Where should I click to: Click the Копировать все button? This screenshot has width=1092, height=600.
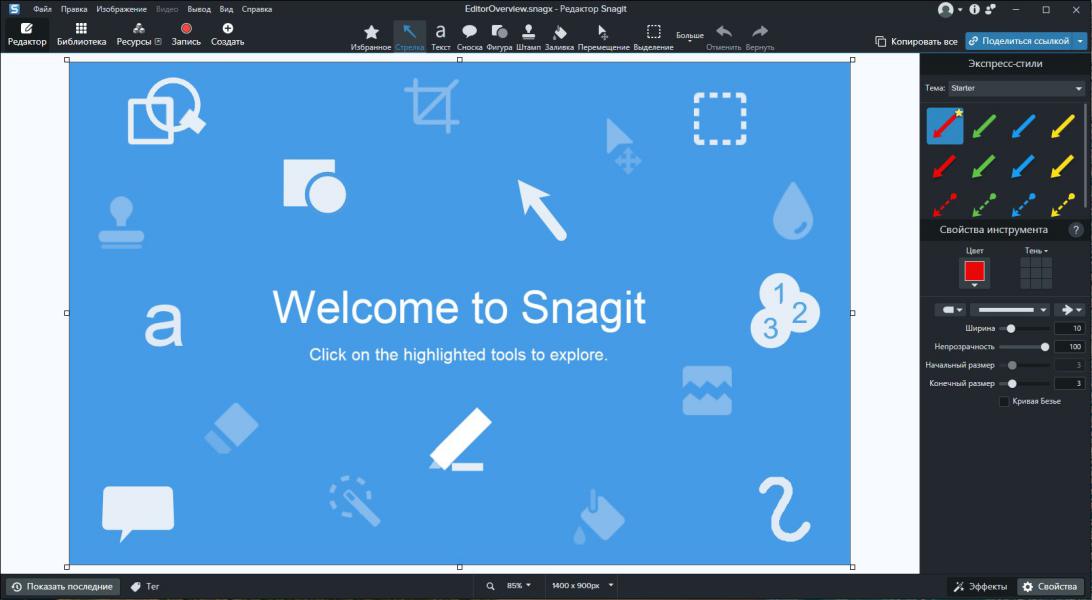916,42
